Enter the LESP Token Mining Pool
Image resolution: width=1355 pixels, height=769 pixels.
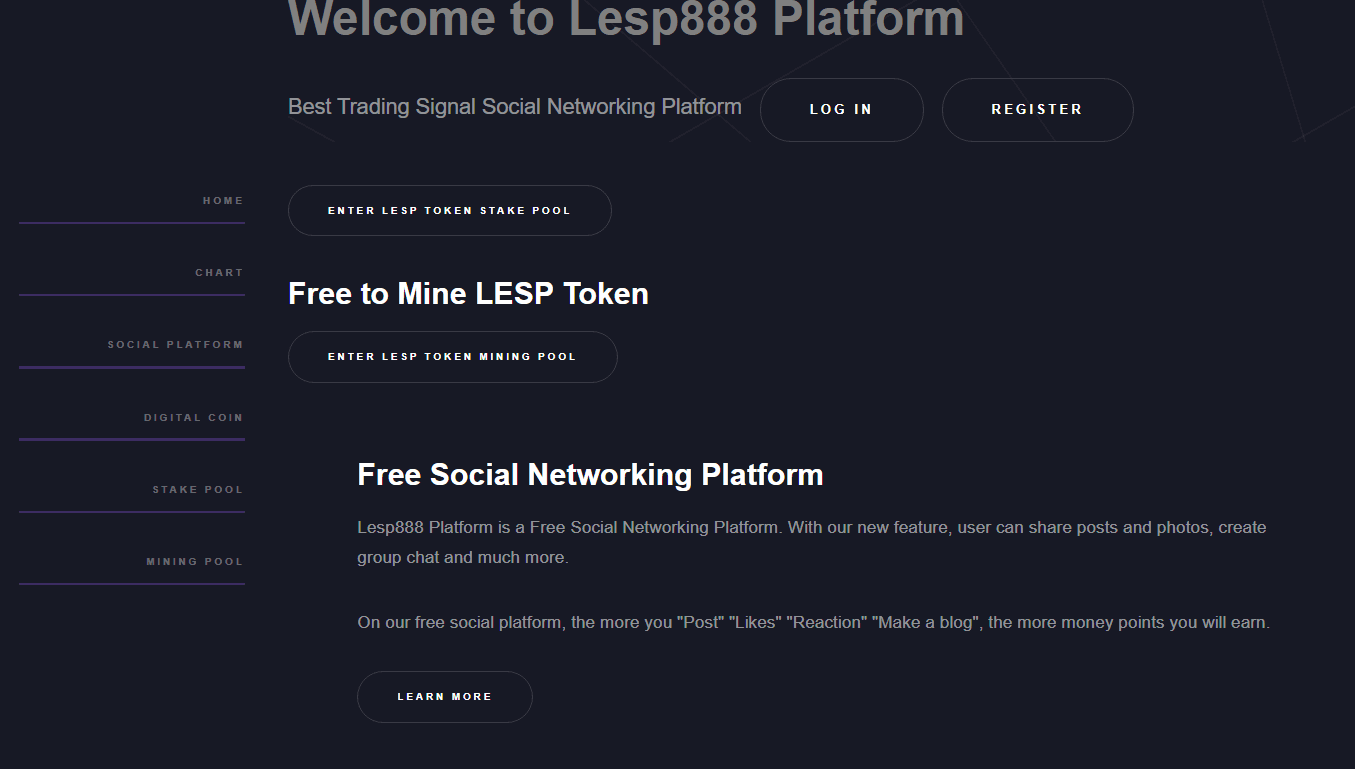(x=452, y=356)
